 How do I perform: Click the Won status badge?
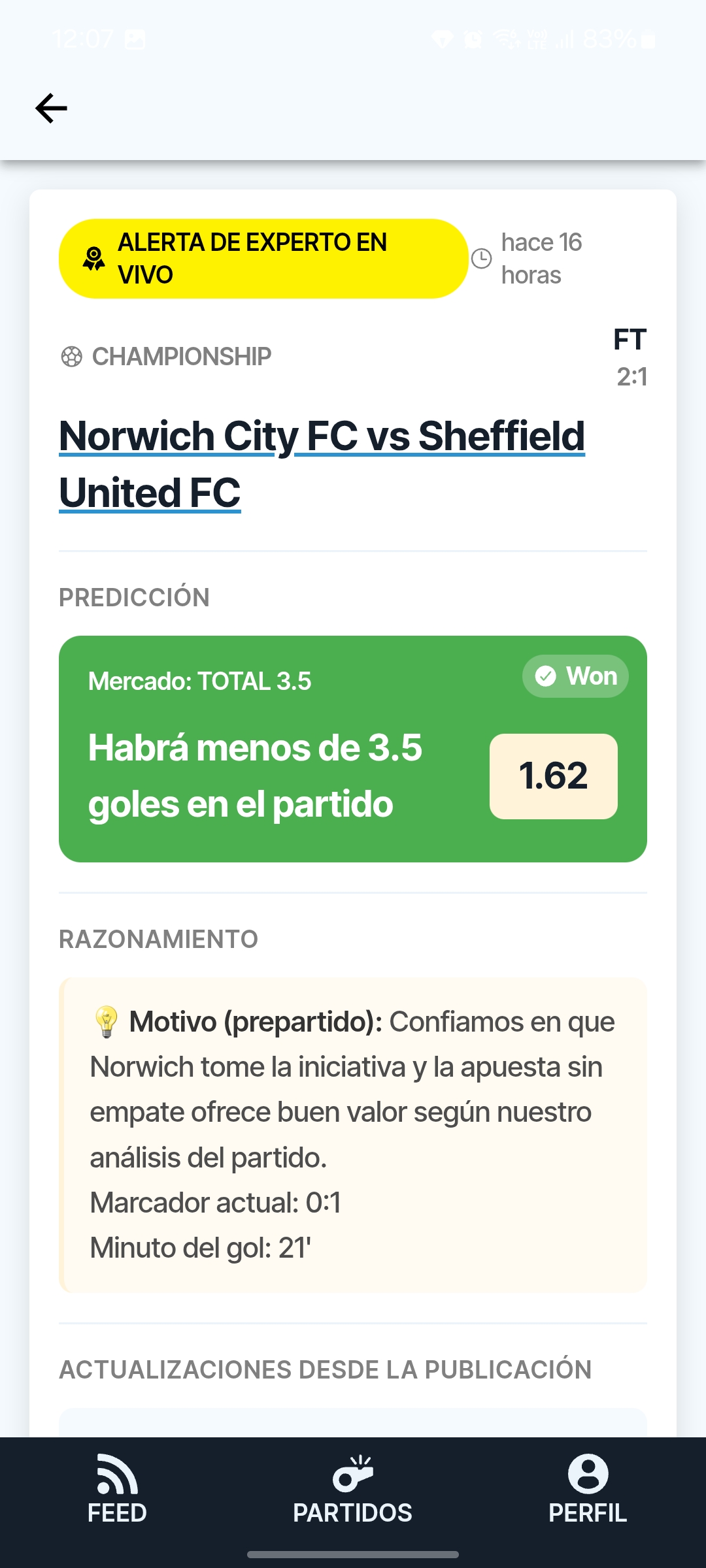tap(575, 676)
